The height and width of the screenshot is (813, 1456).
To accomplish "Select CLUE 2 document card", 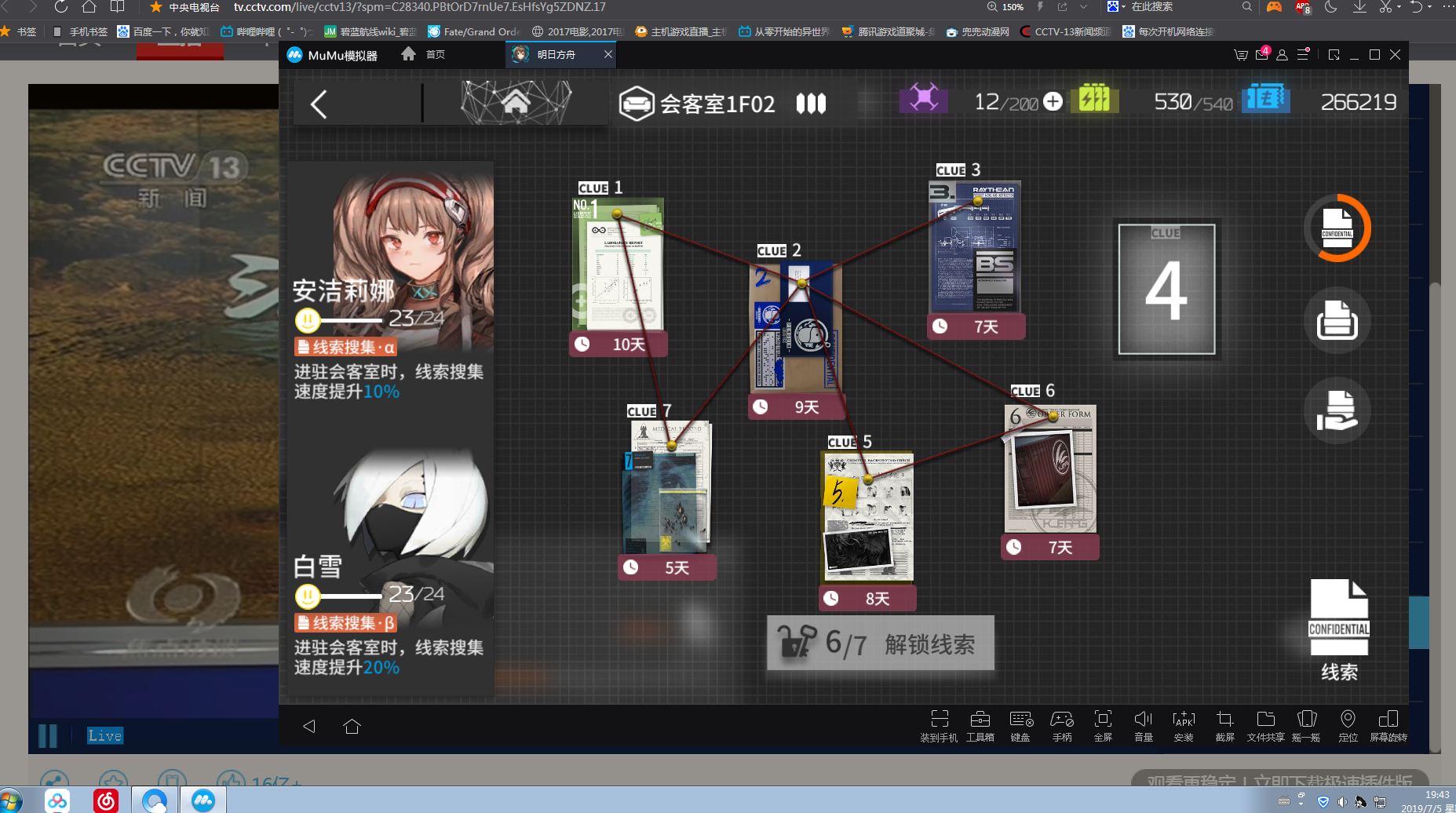I will pyautogui.click(x=797, y=326).
